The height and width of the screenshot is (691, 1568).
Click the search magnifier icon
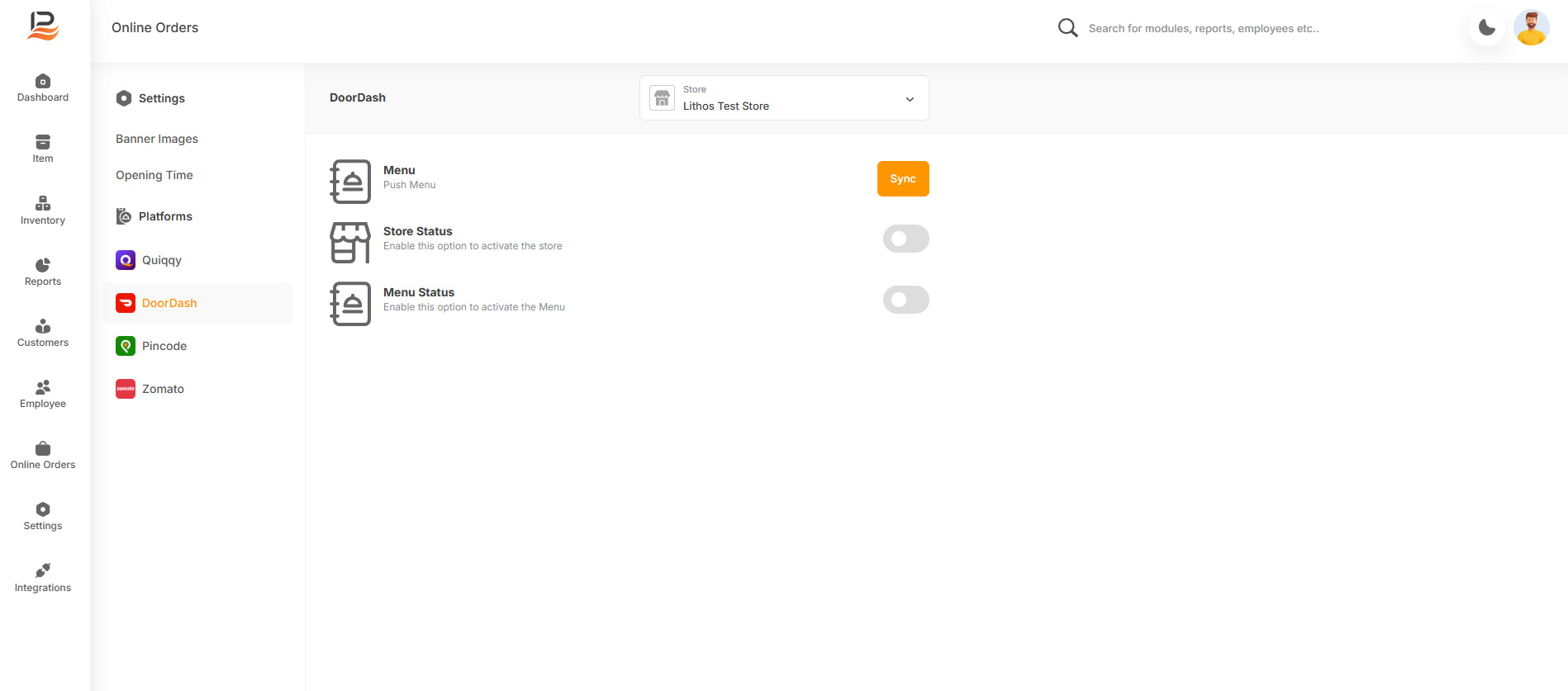(1067, 28)
